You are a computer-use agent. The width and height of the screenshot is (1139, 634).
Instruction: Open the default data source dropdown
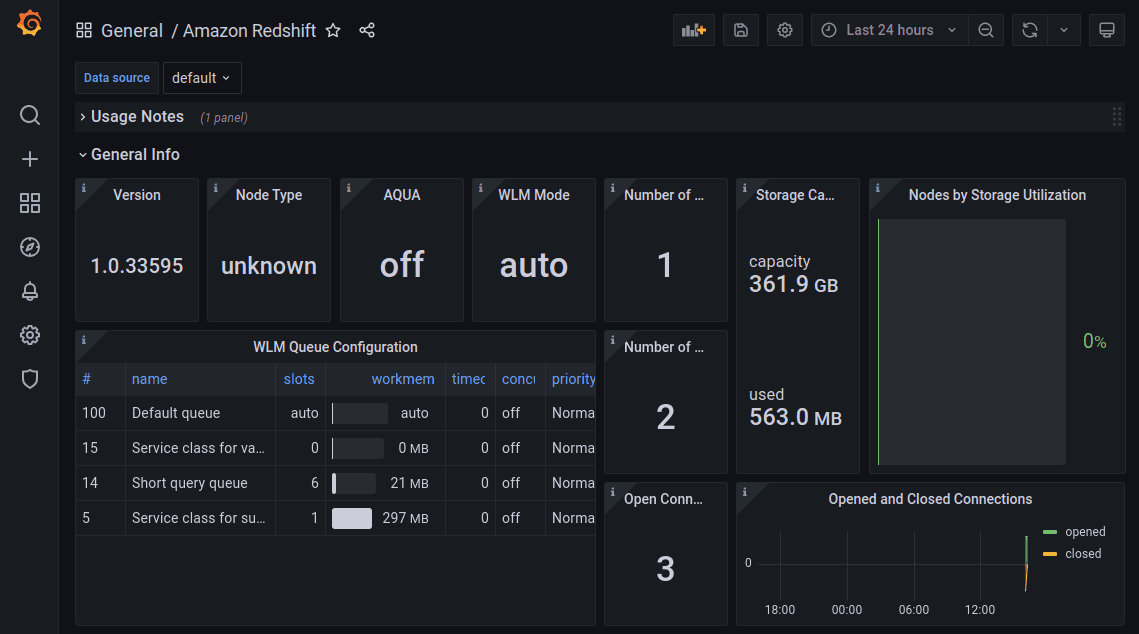(x=202, y=77)
